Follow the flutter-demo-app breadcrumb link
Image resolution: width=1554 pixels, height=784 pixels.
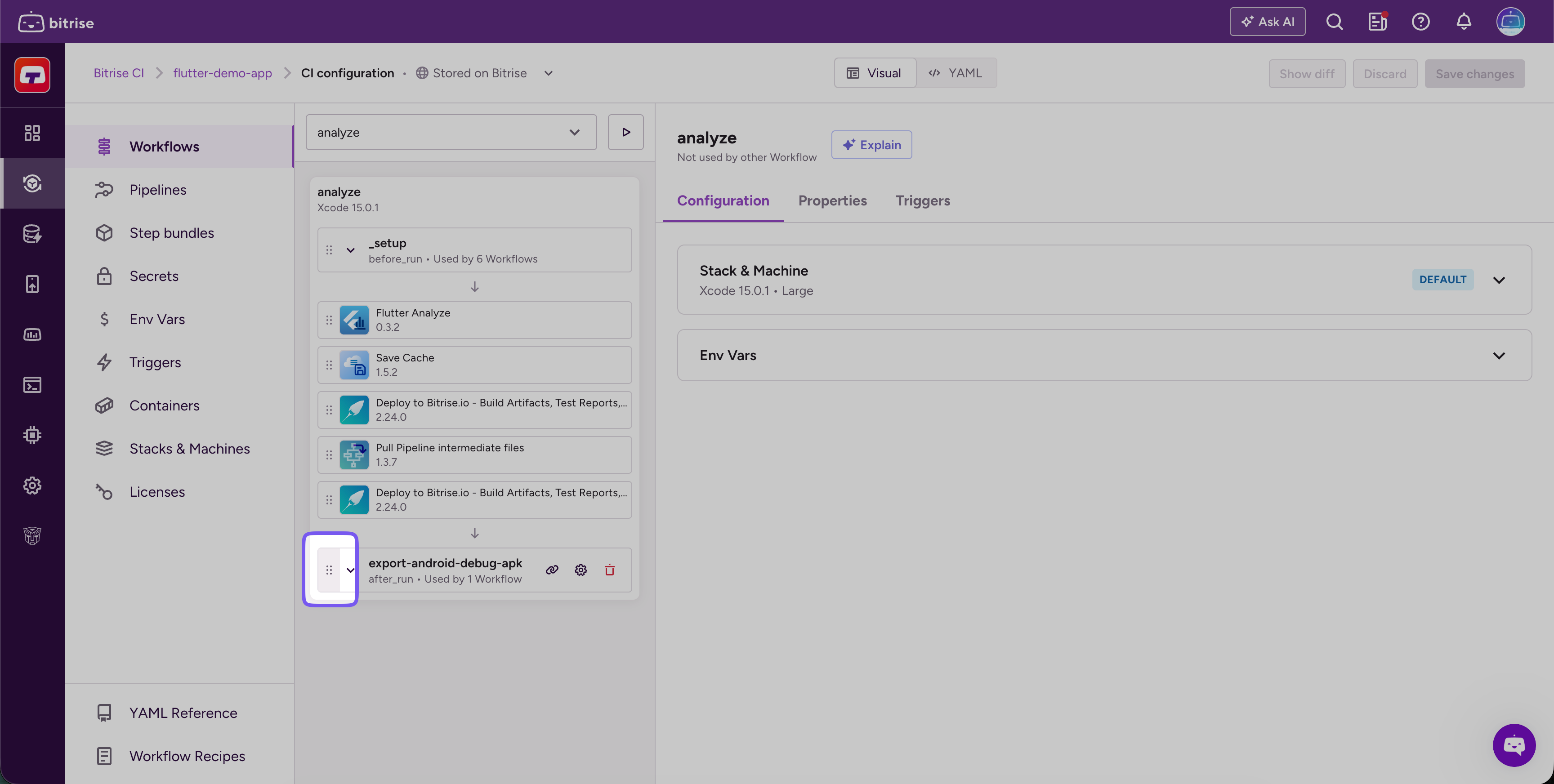click(223, 73)
